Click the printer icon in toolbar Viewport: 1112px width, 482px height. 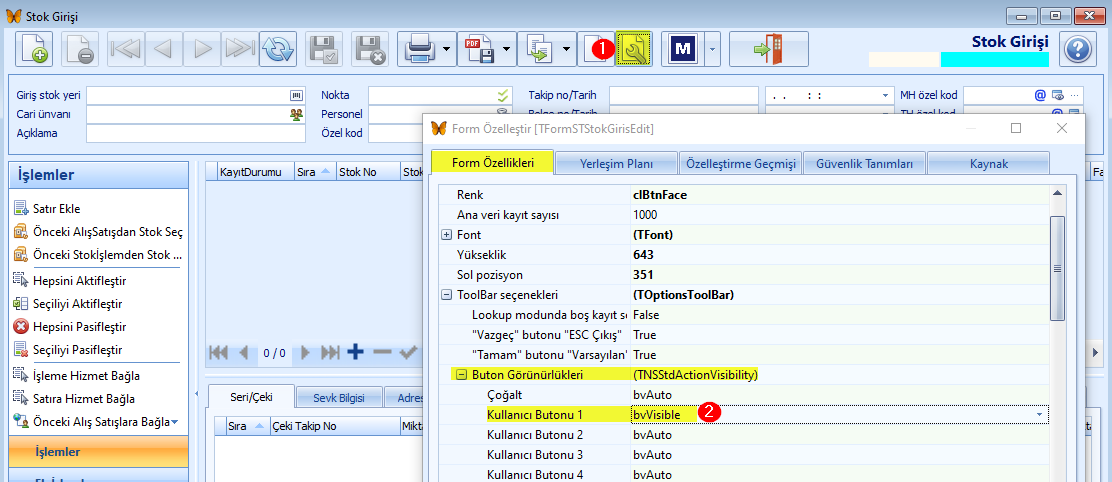[x=419, y=49]
